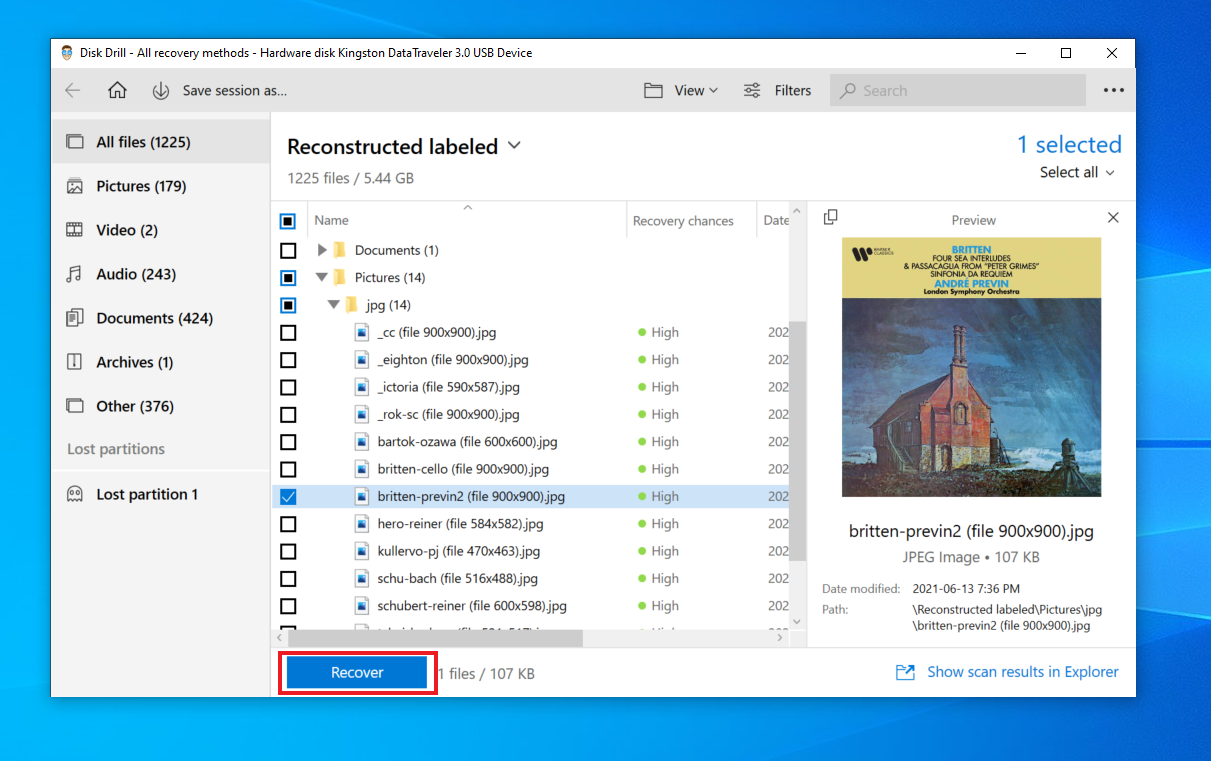
Task: Check the britten-cello (file 900x900).jpg checkbox
Action: click(288, 469)
